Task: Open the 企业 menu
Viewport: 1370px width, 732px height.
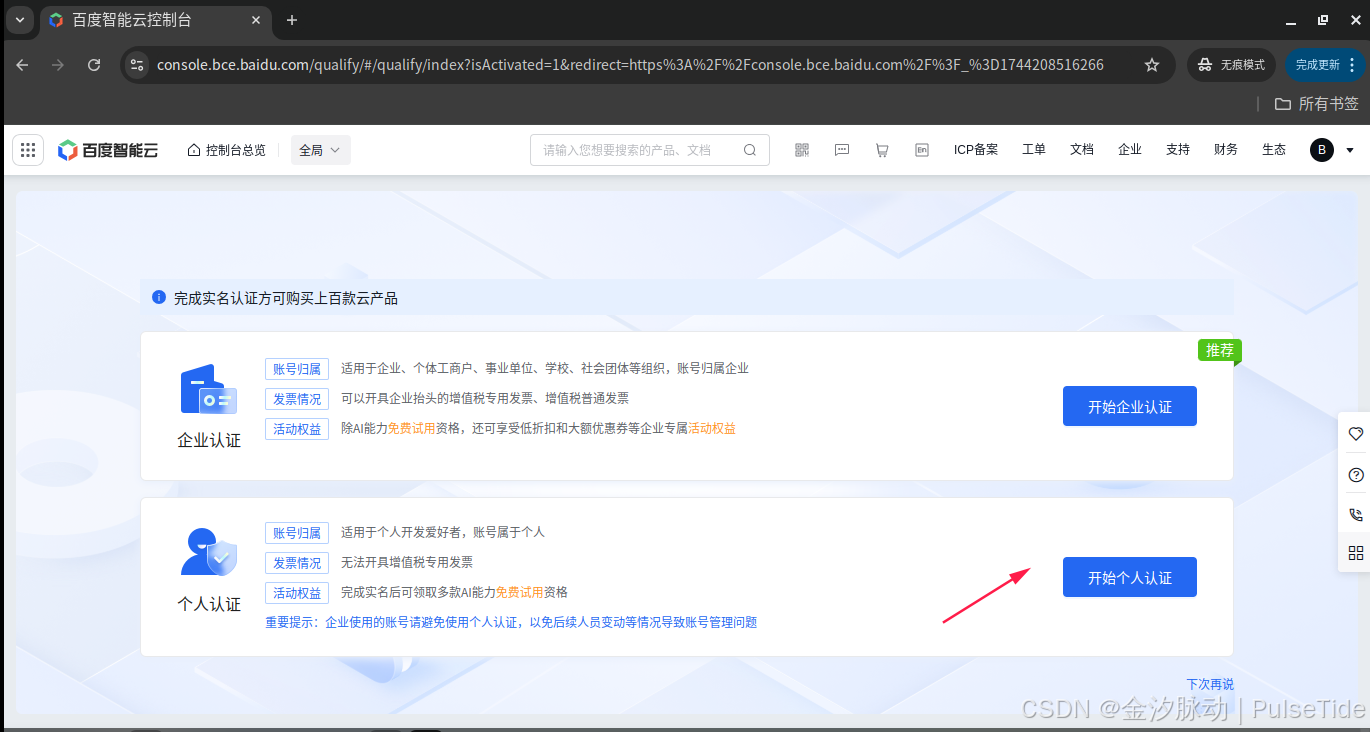Action: point(1130,150)
